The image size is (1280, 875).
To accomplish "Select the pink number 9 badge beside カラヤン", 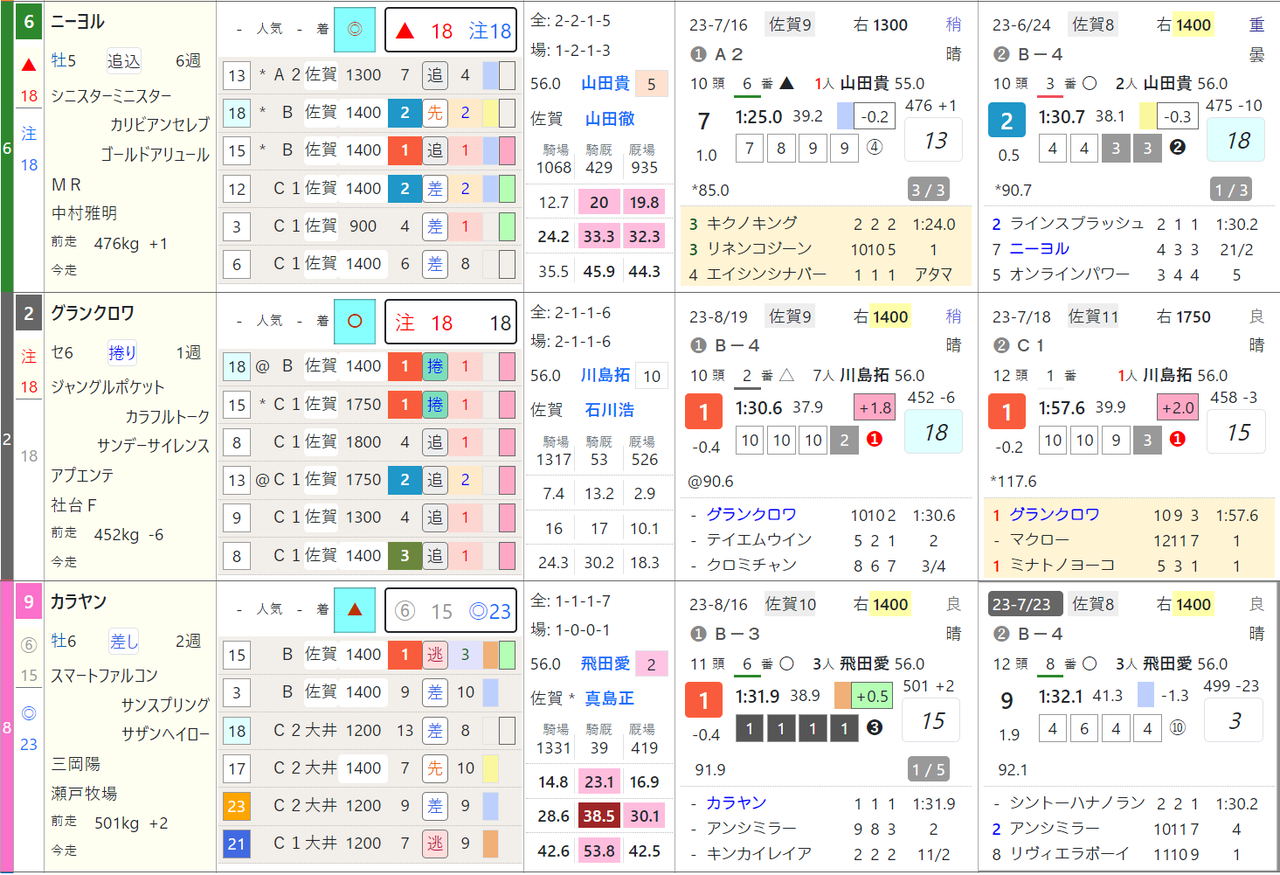I will [29, 602].
